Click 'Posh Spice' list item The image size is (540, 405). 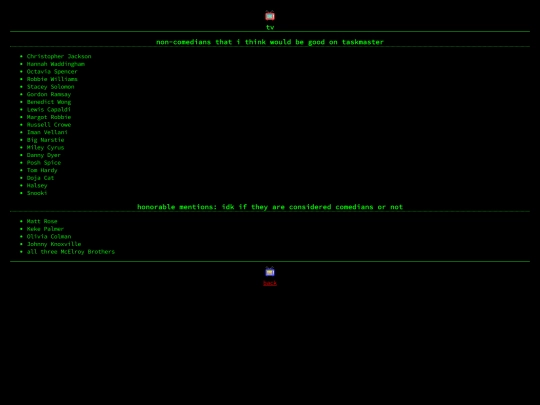[x=44, y=163]
